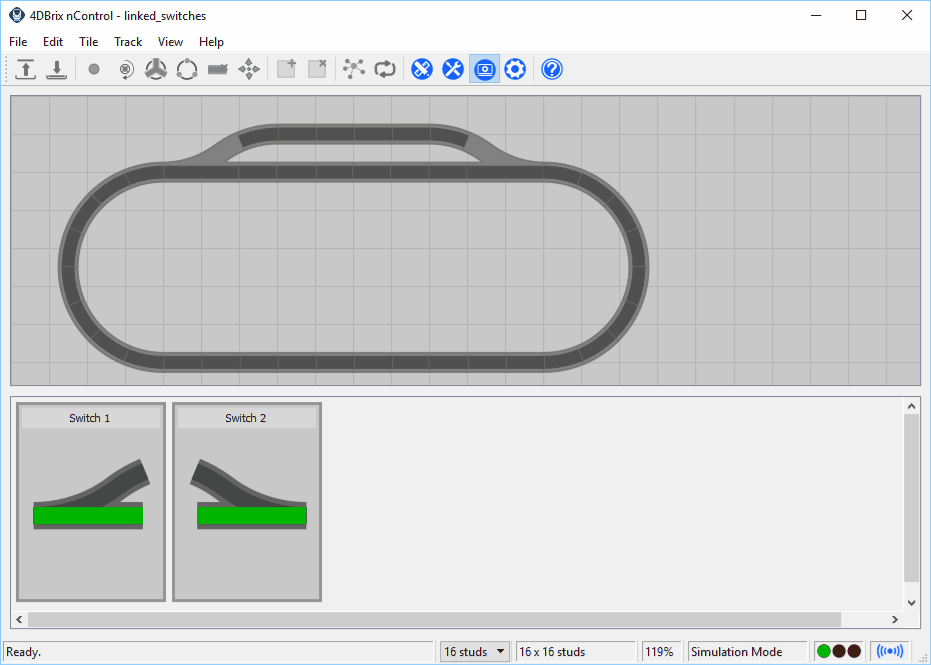The height and width of the screenshot is (665, 931).
Task: Select the three-way turntable icon
Action: tap(156, 69)
